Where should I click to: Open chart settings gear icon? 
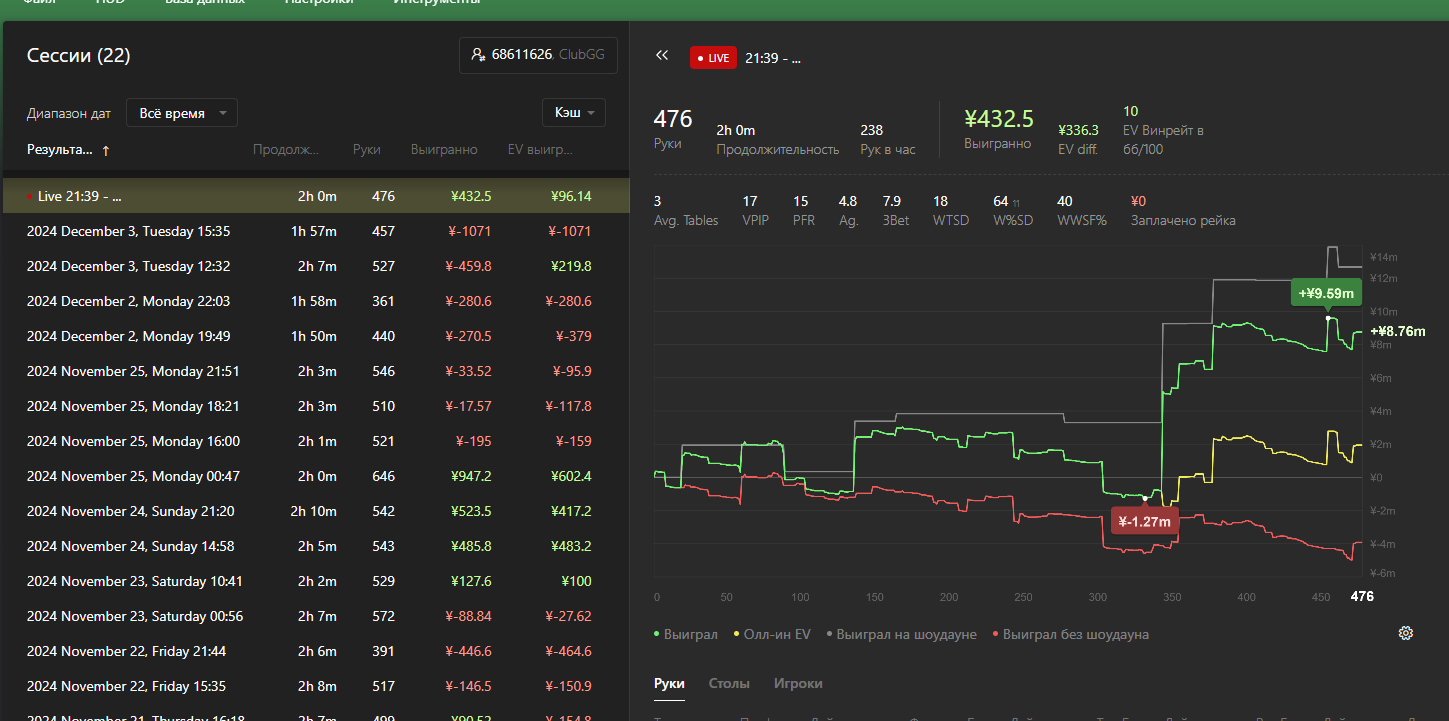click(1405, 633)
